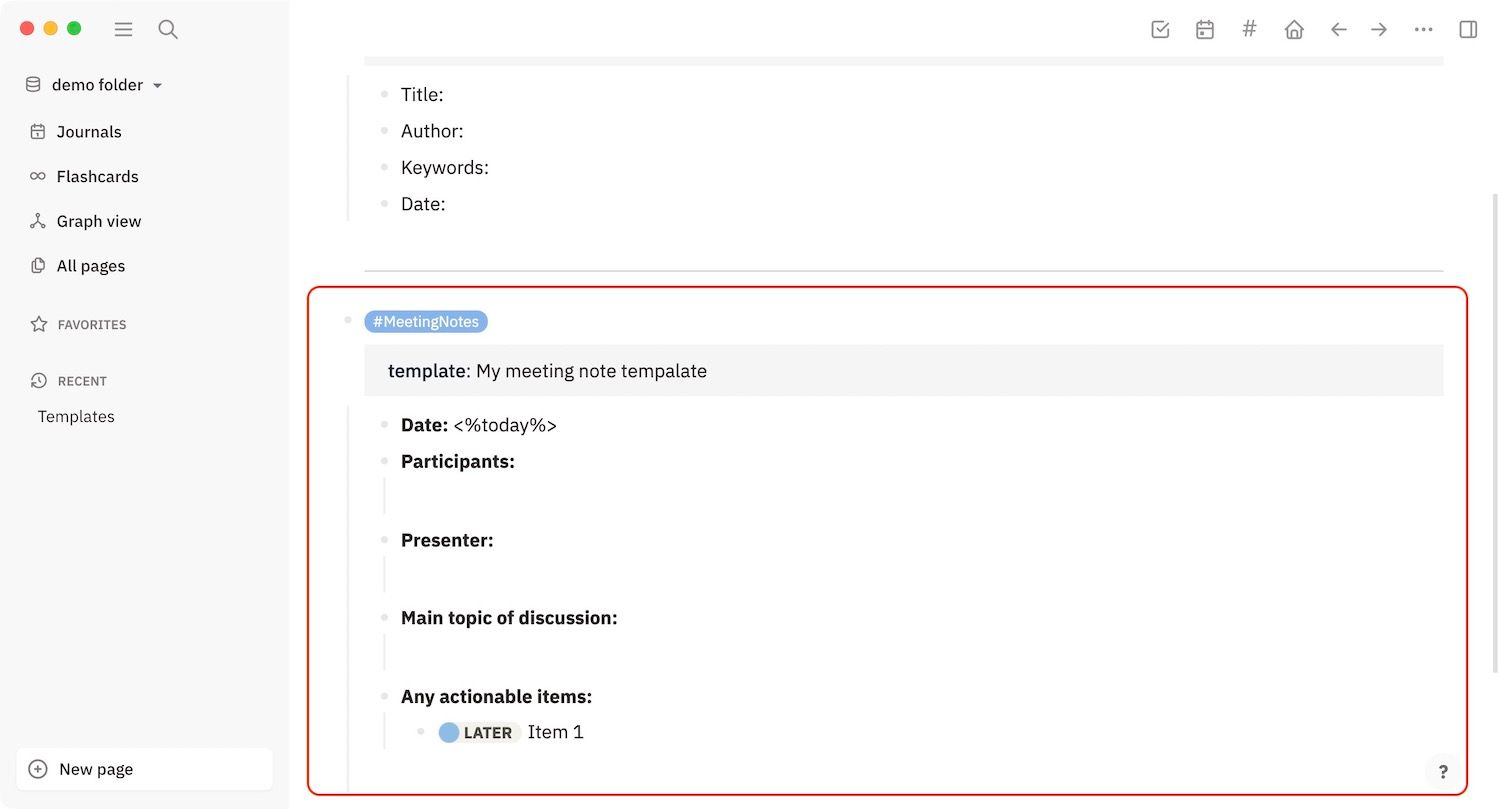The image size is (1500, 809).
Task: Open the help question mark button
Action: pos(1442,771)
